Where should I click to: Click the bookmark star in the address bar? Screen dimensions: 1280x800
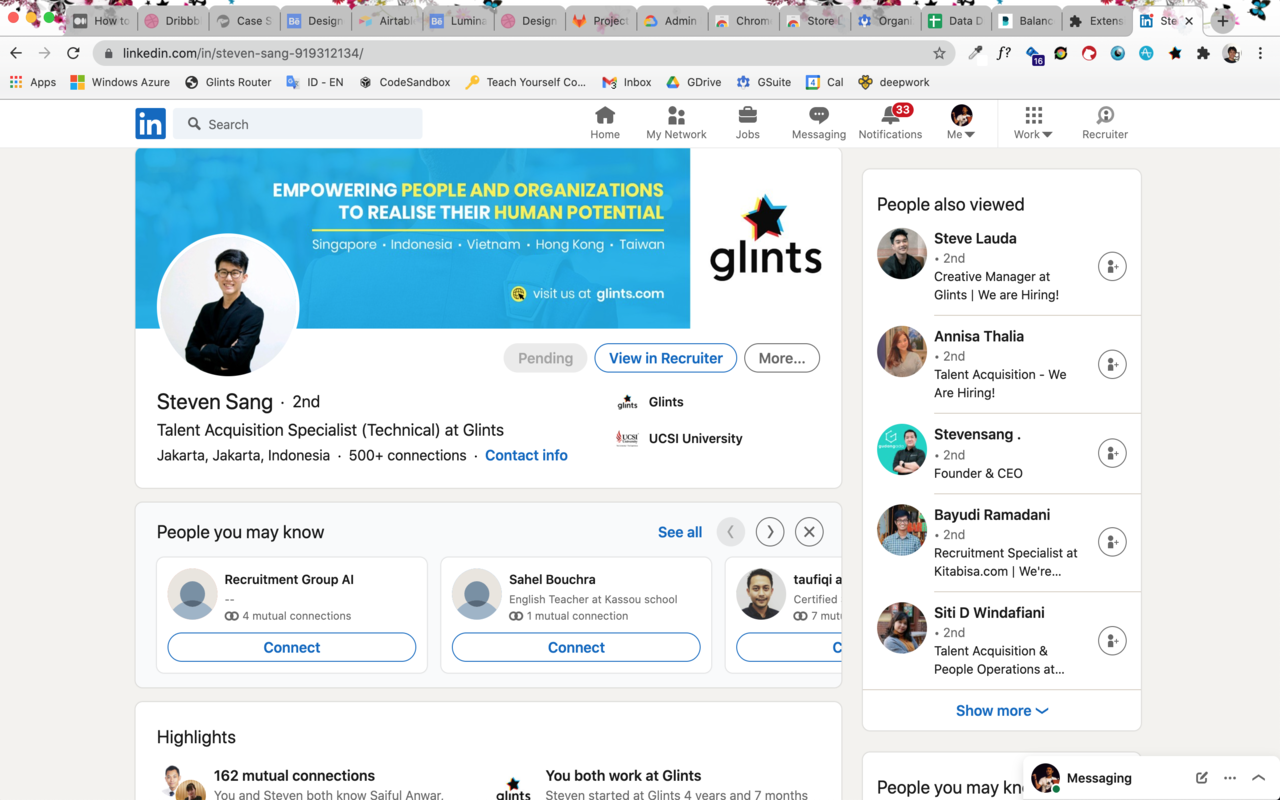tap(939, 53)
